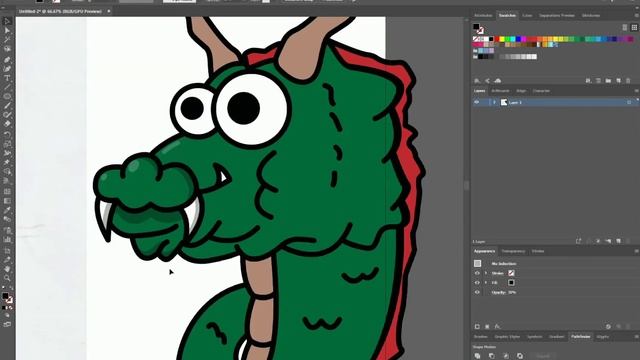Click the Fill color box in Appearance
Image resolution: width=640 pixels, height=360 pixels.
511,282
